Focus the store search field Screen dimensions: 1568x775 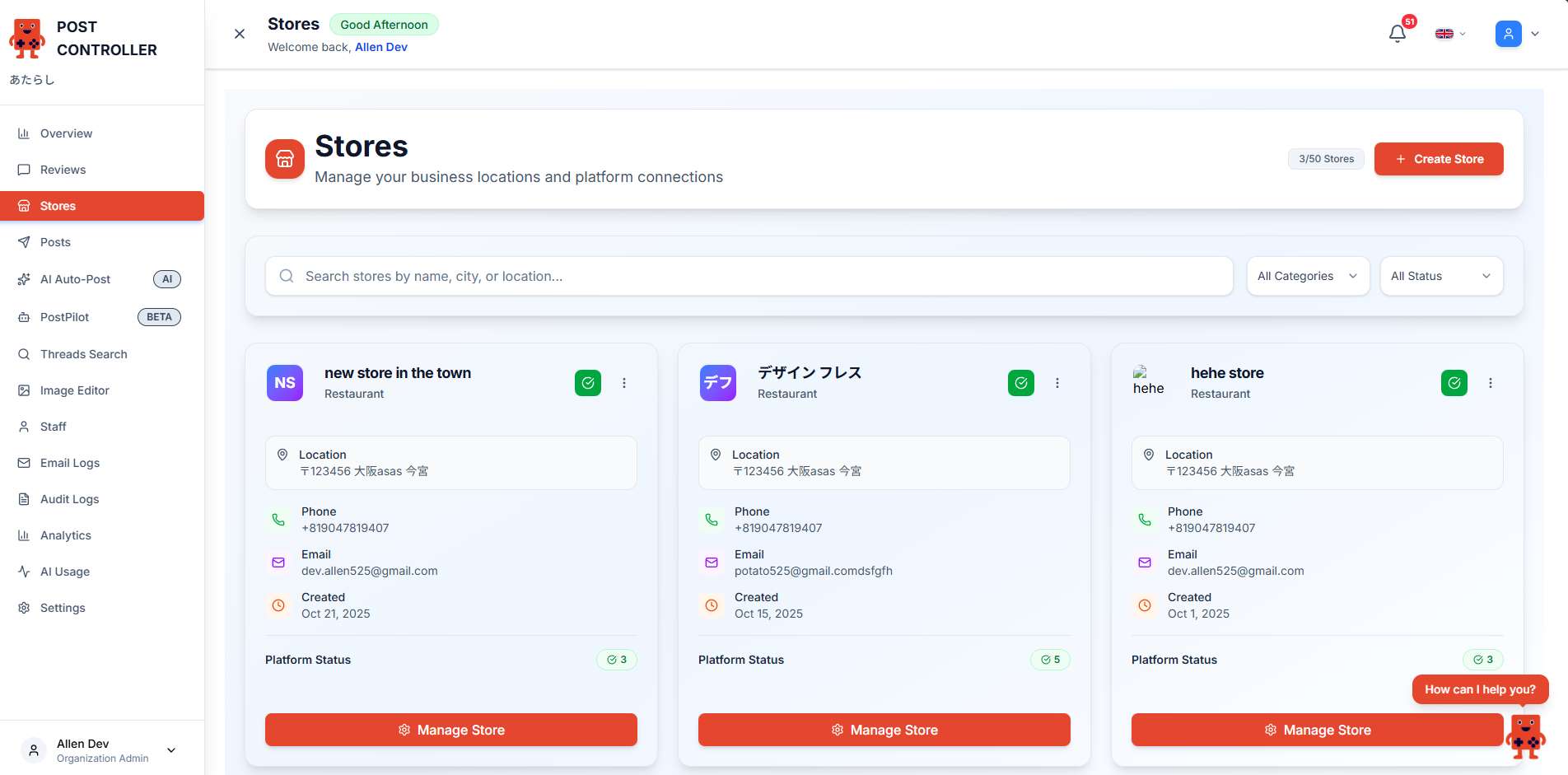point(749,276)
